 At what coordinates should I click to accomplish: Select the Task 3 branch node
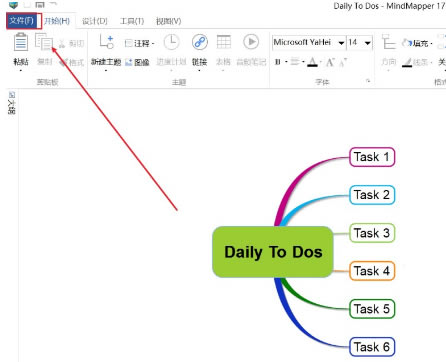tap(372, 233)
